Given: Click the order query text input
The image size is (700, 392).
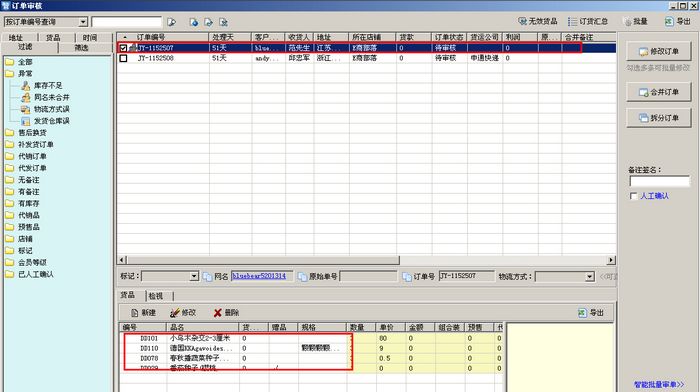Looking at the screenshot, I should point(126,22).
